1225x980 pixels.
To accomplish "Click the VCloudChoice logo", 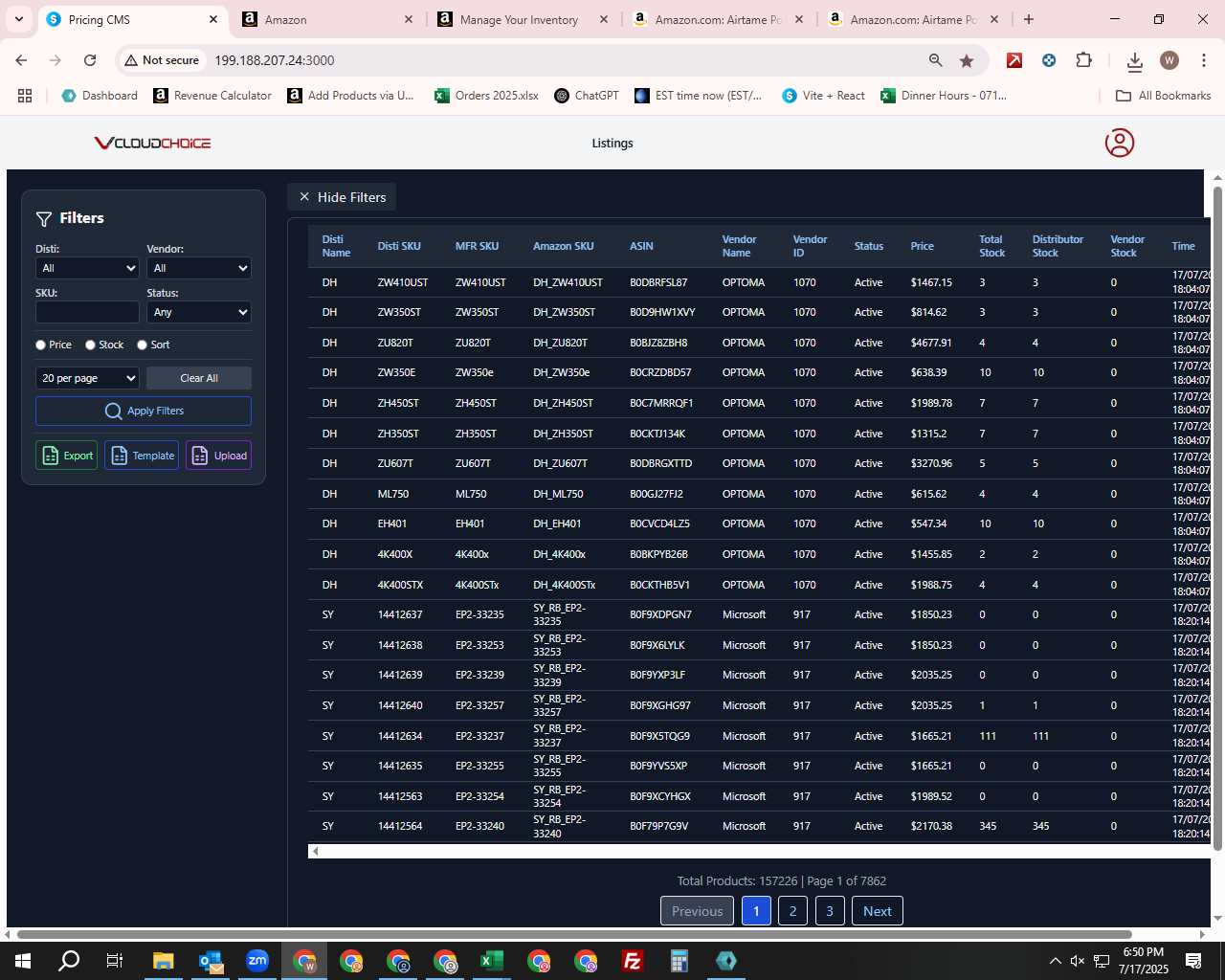I will (x=152, y=143).
